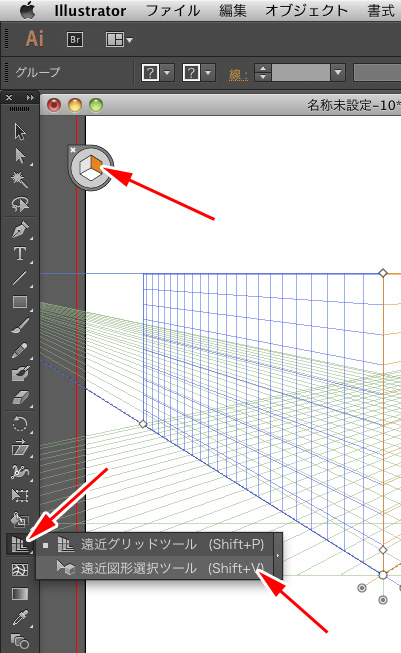The width and height of the screenshot is (401, 653).
Task: Click the 線 stroke panel link
Action: click(x=238, y=74)
